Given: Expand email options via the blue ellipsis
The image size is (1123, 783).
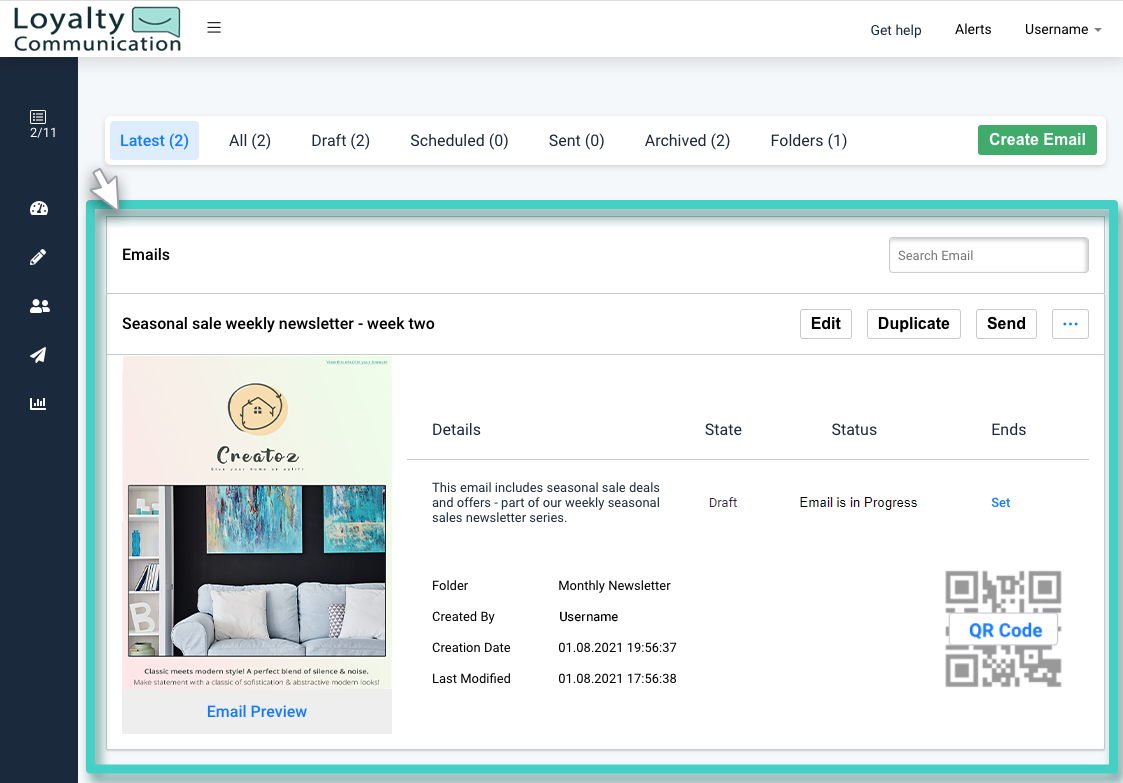Looking at the screenshot, I should (x=1070, y=323).
